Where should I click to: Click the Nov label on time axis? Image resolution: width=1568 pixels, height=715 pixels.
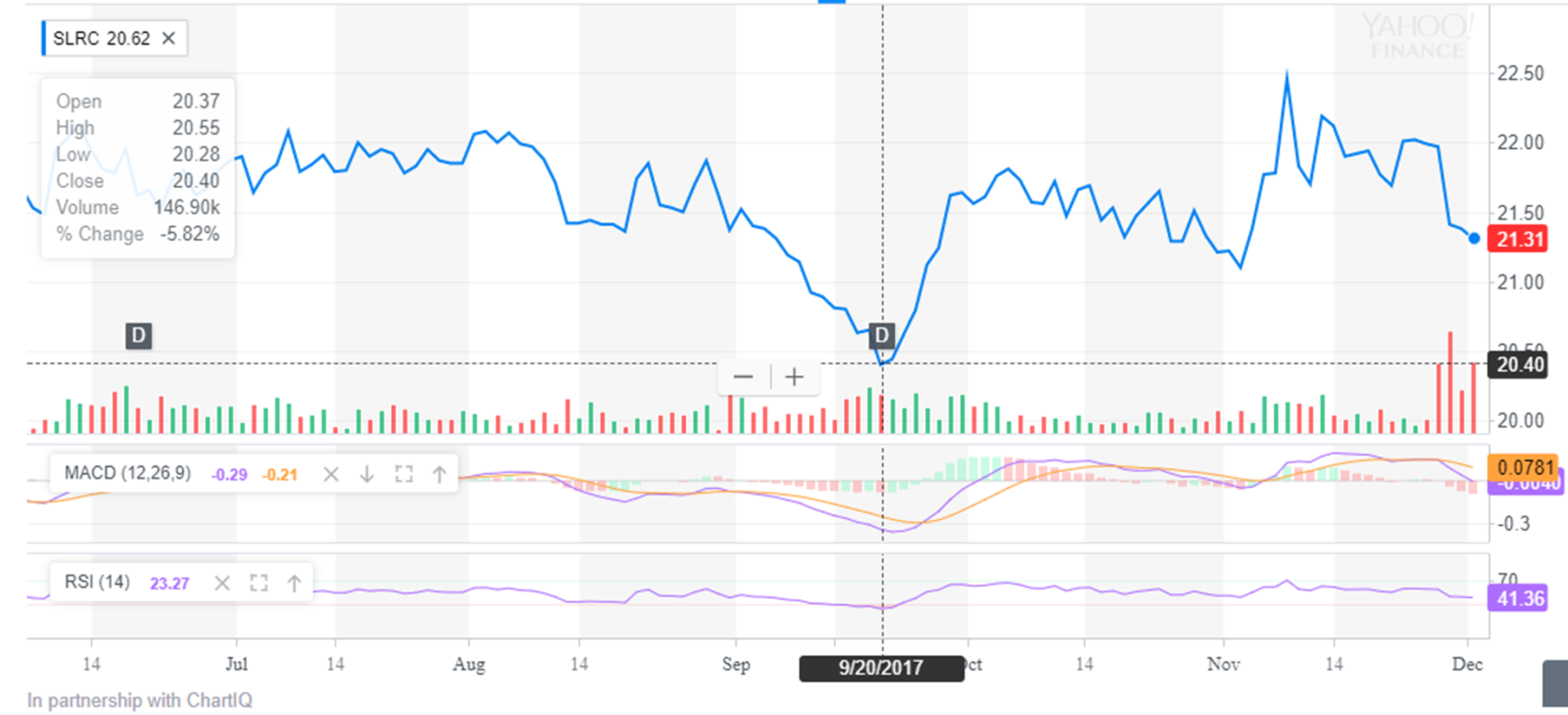[x=1223, y=665]
